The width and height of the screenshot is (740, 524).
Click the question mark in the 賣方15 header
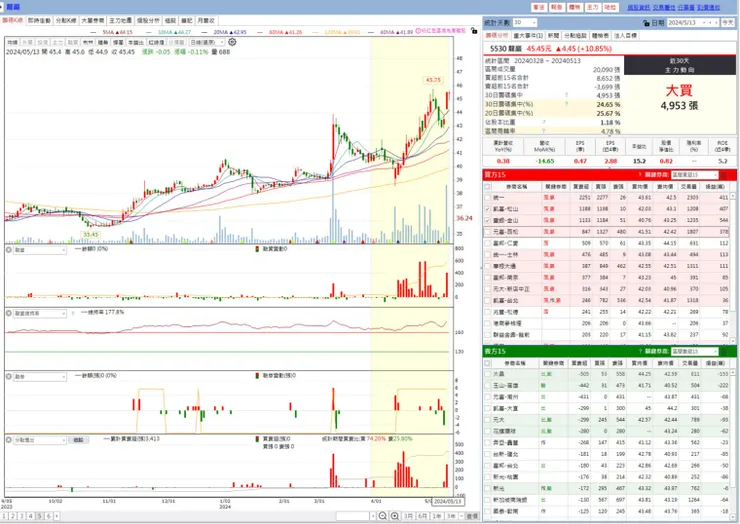[x=639, y=351]
